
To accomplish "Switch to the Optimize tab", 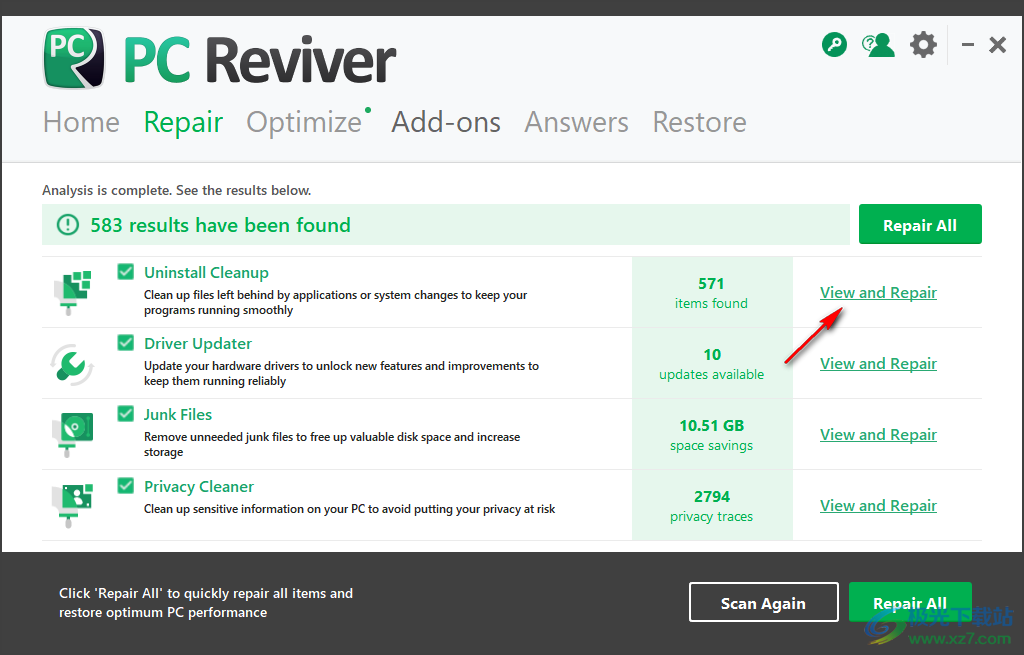I will [x=304, y=122].
